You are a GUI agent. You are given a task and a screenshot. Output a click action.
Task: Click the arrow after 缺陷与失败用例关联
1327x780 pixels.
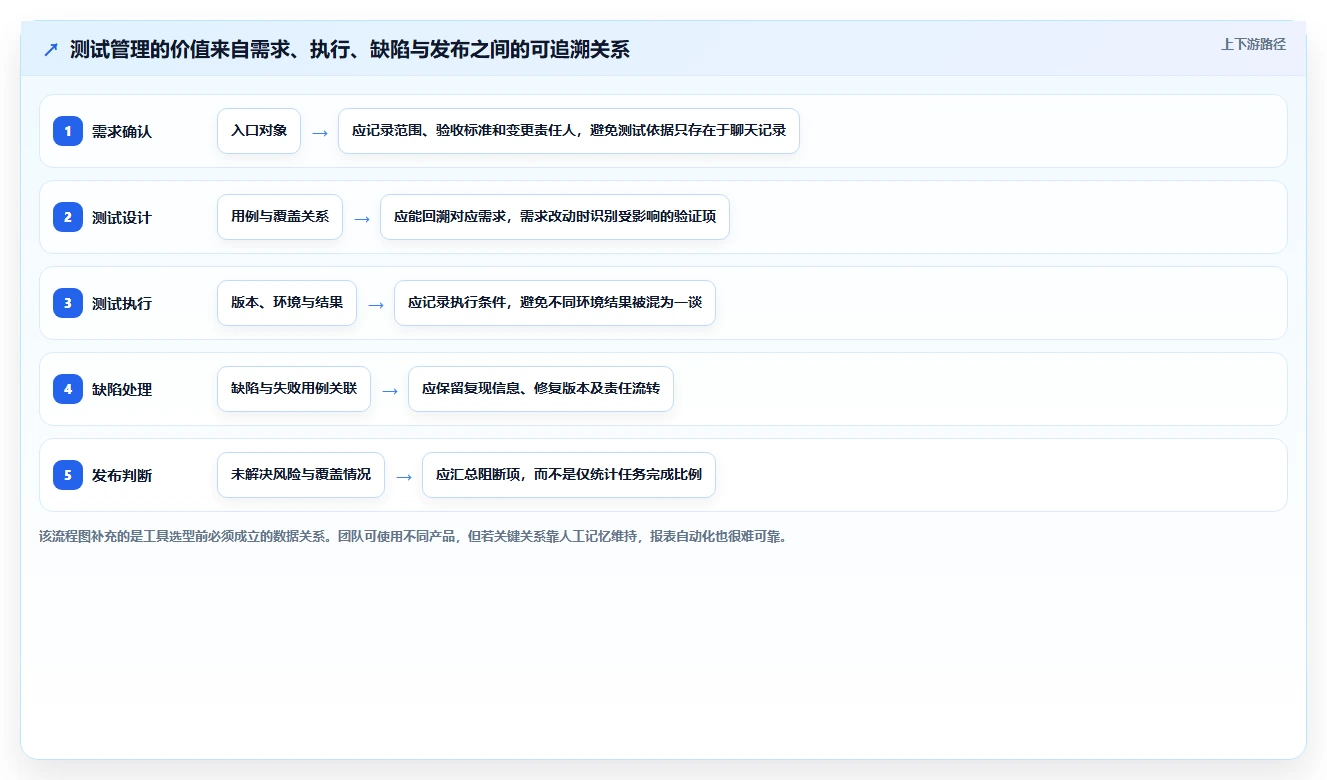click(x=390, y=390)
